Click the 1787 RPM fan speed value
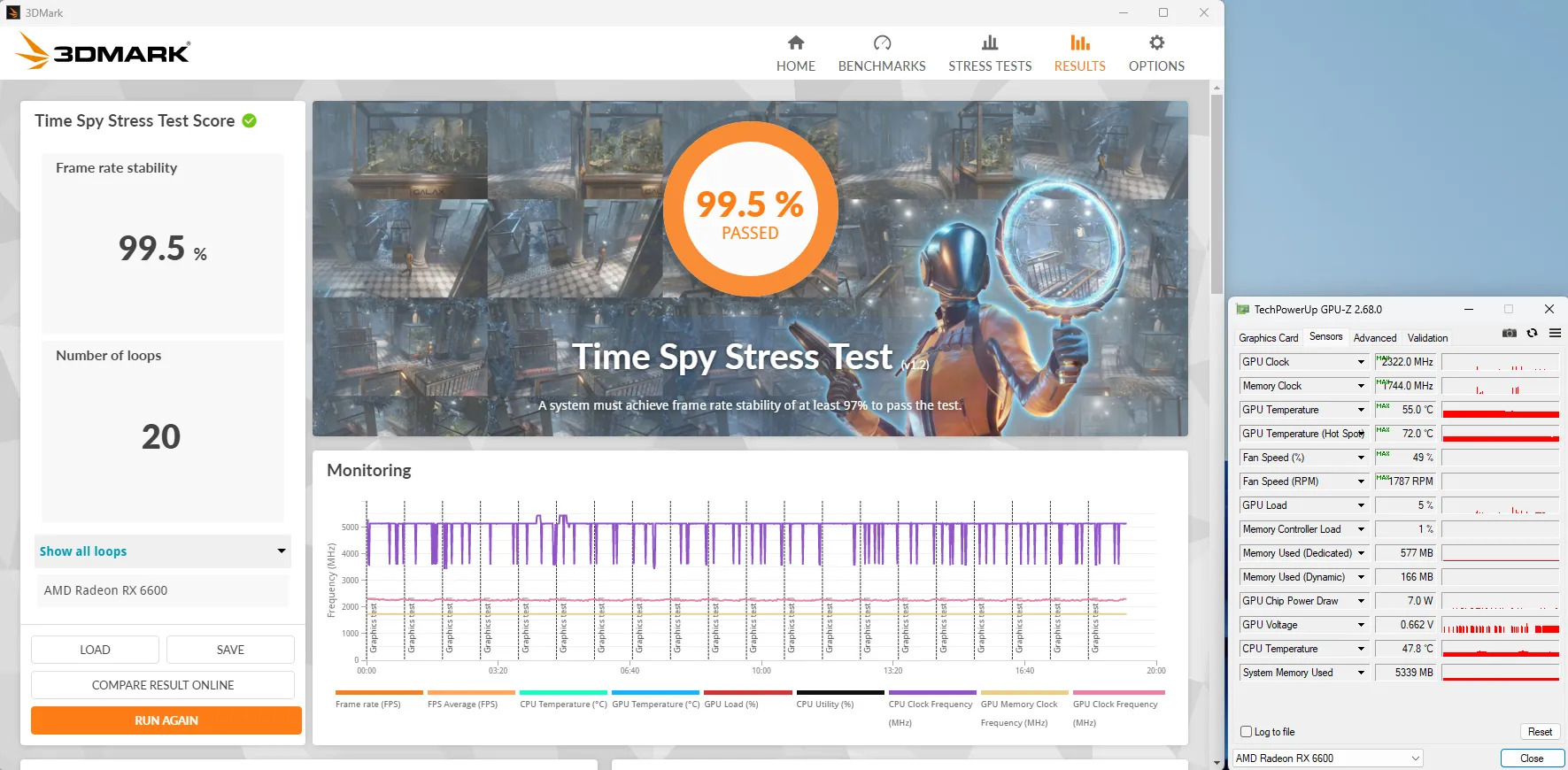Screen dimensions: 1568x770 click(1404, 481)
